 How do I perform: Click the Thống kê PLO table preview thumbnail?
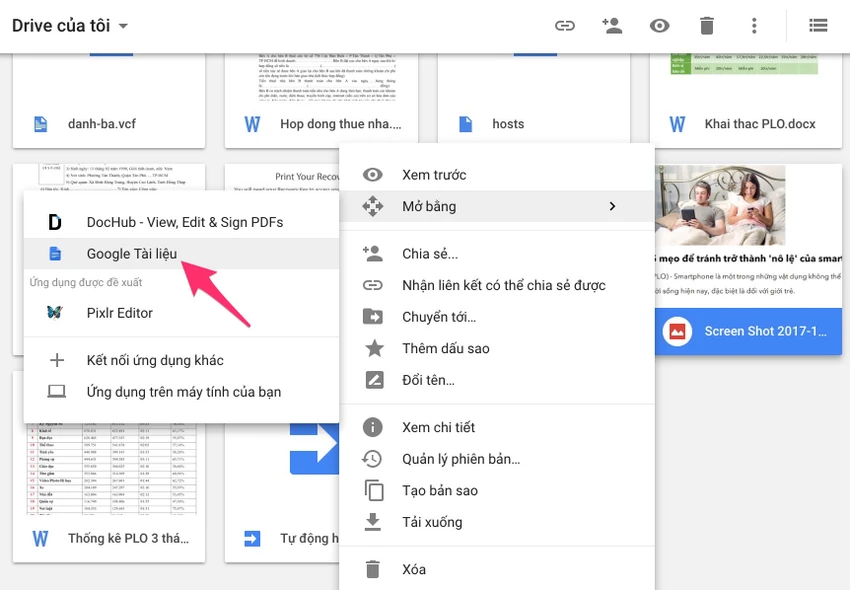(x=112, y=469)
